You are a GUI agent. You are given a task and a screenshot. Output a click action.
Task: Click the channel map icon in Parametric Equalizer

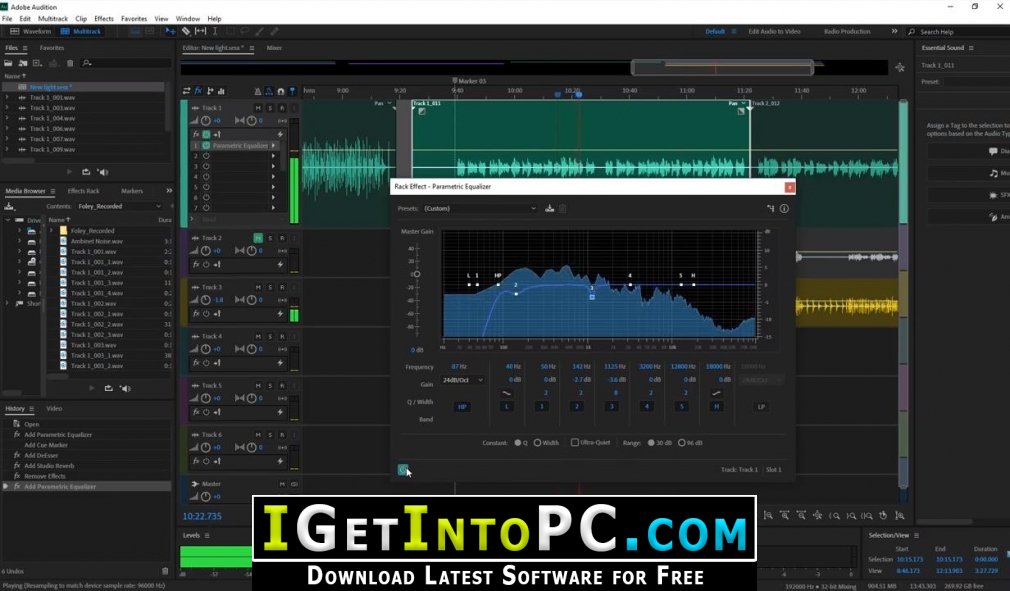(770, 208)
